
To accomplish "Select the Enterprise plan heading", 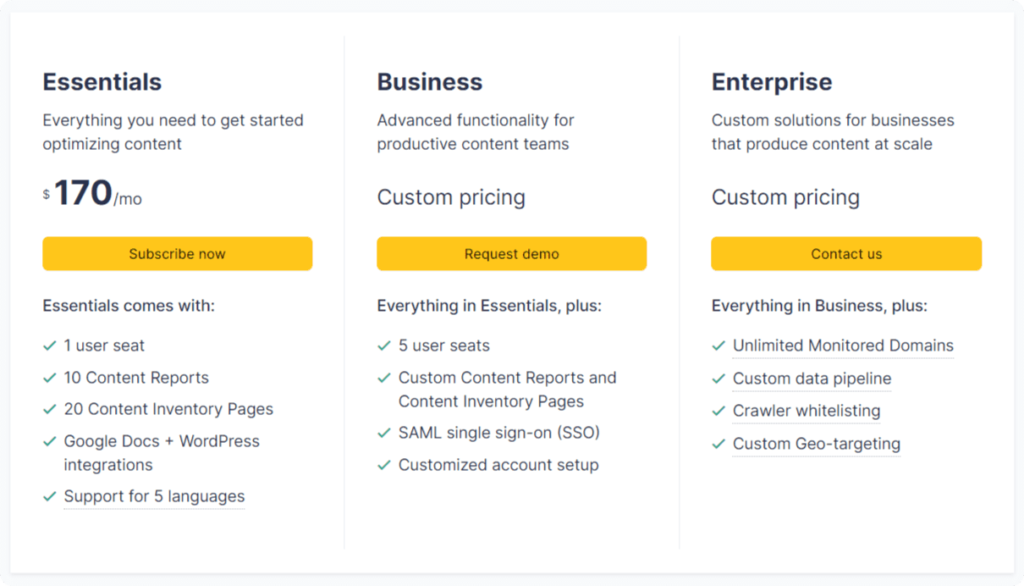I will tap(772, 82).
